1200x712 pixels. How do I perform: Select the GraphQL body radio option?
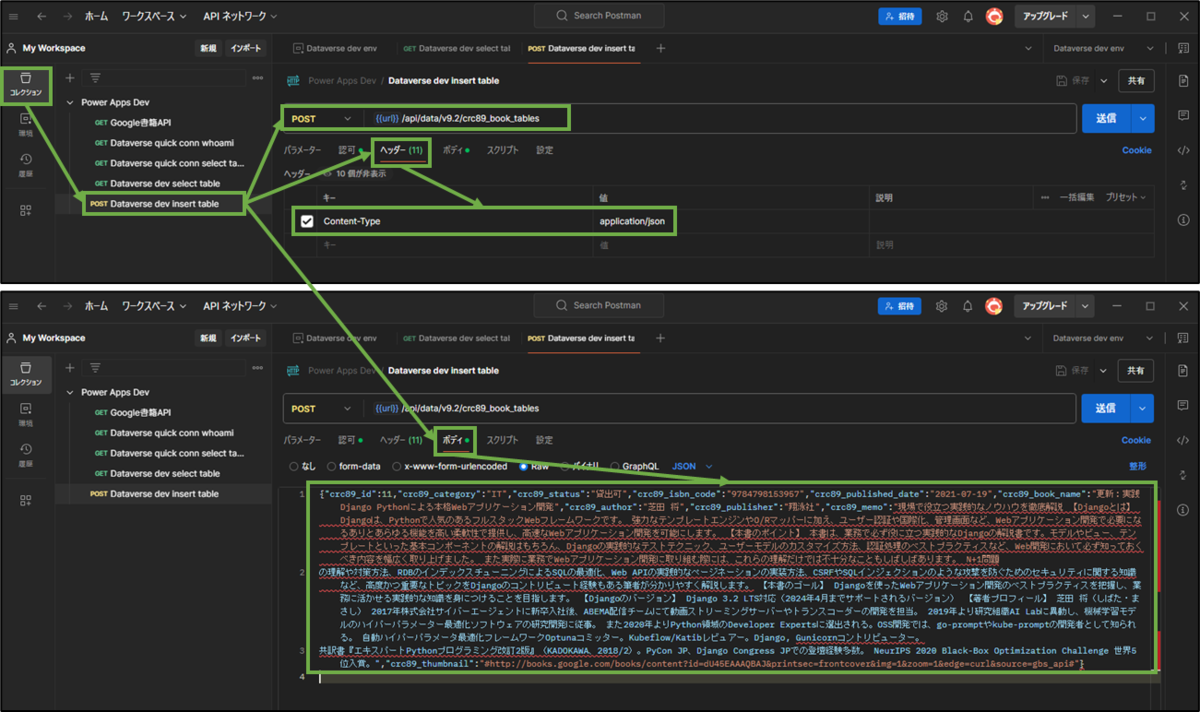pos(634,466)
